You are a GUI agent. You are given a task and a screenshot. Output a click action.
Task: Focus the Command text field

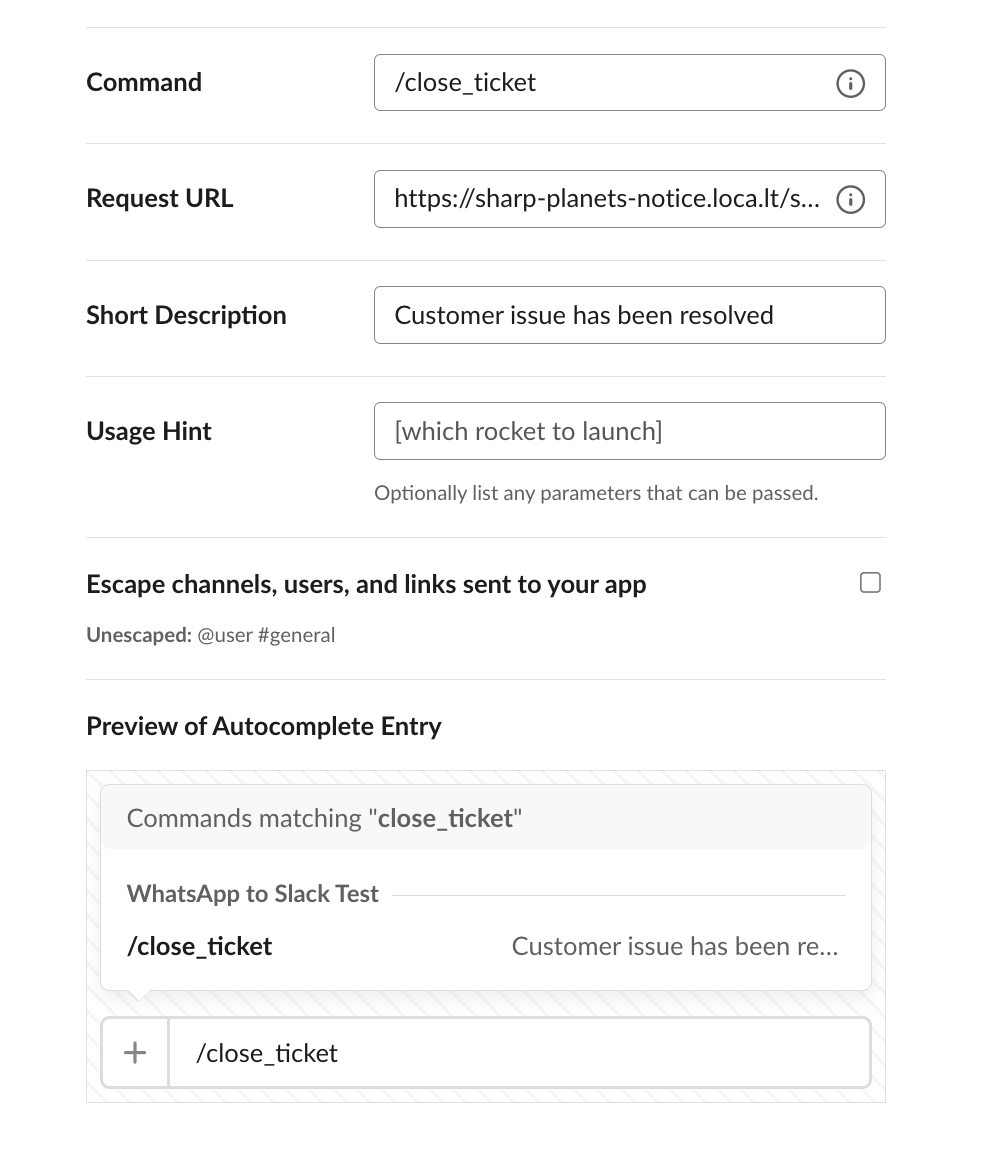tap(600, 82)
